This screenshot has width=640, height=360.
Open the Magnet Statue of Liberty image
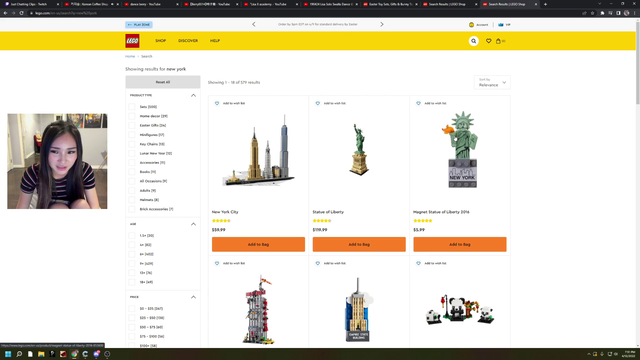pos(461,150)
